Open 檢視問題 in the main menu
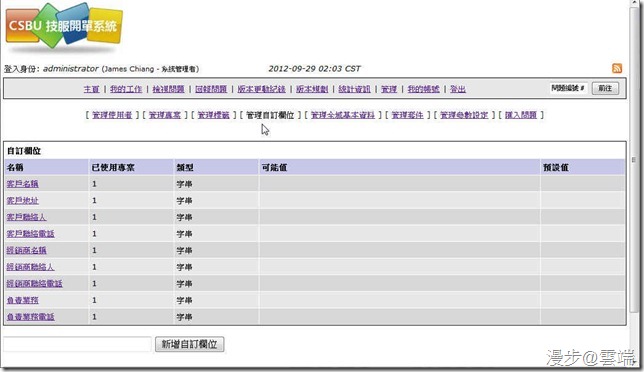Screen dimensions: 644x372 coord(168,89)
